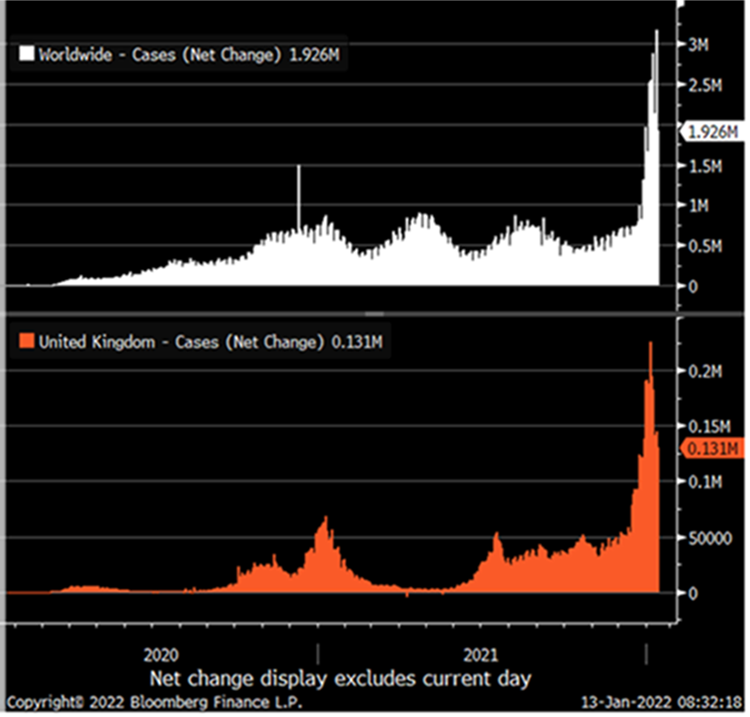Click the 0.2M label on UK axis
This screenshot has height=717, width=750.
tap(703, 371)
